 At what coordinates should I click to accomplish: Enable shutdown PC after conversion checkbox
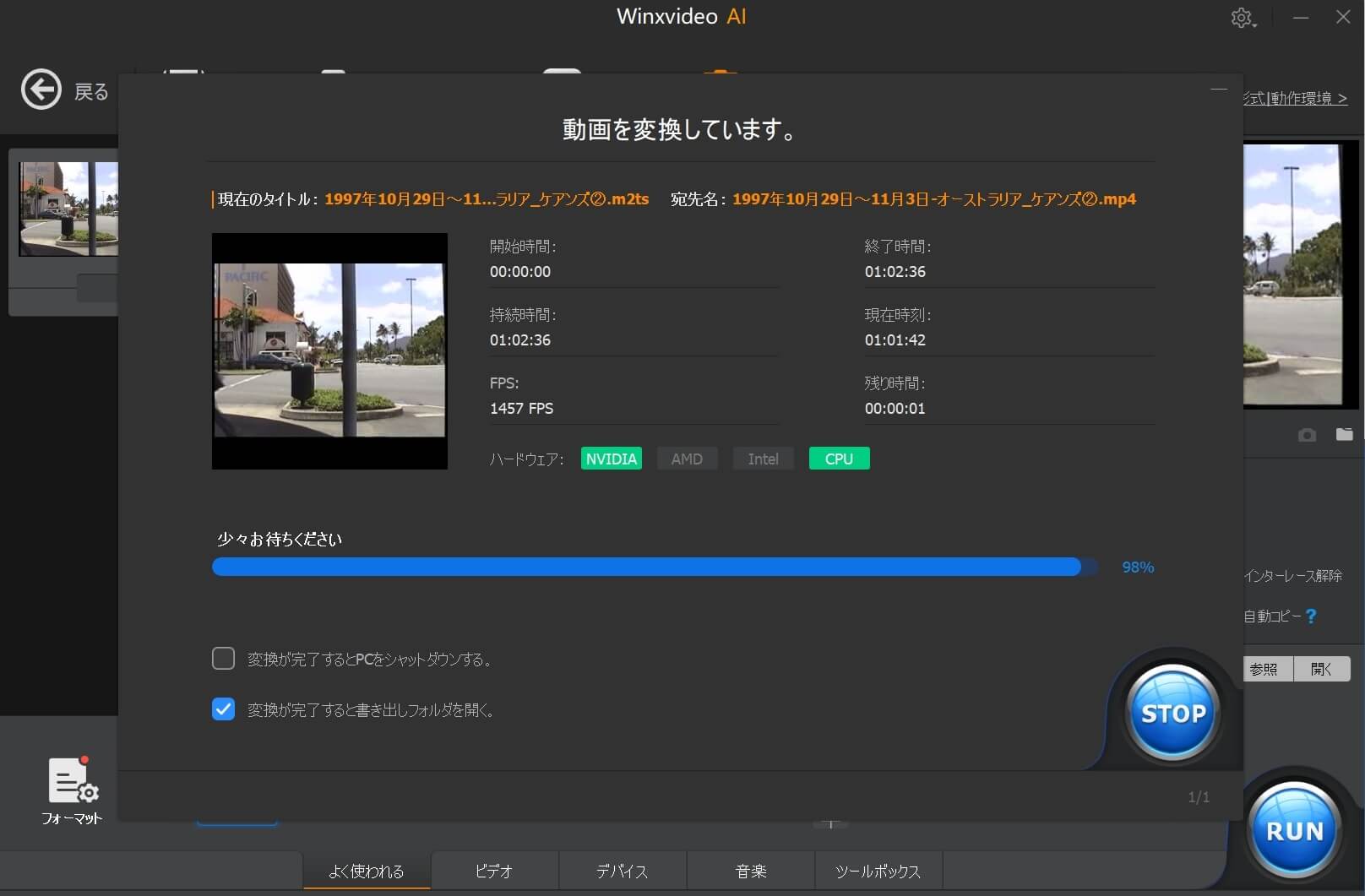point(223,659)
